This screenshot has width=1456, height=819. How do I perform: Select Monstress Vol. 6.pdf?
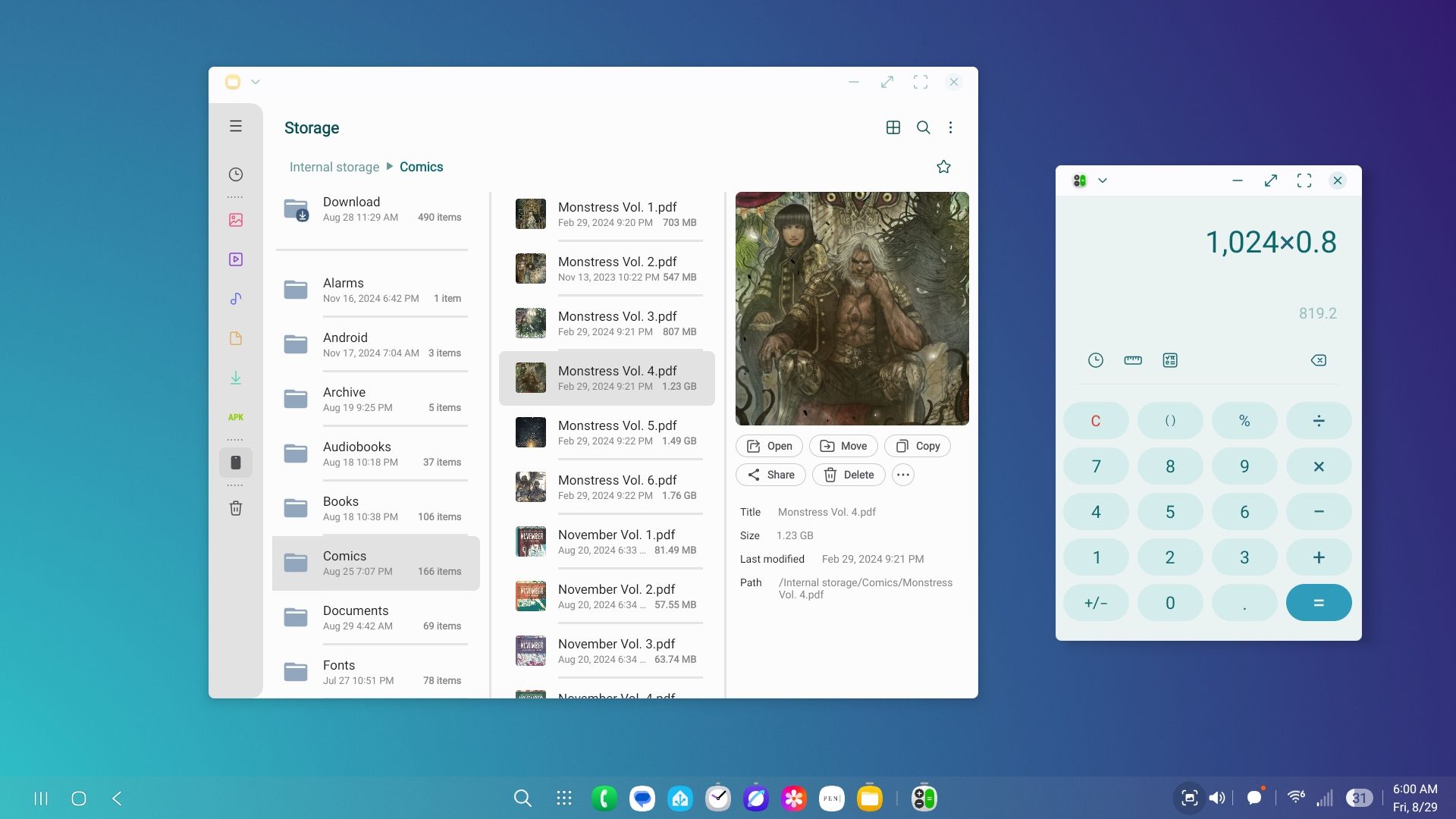pyautogui.click(x=607, y=487)
